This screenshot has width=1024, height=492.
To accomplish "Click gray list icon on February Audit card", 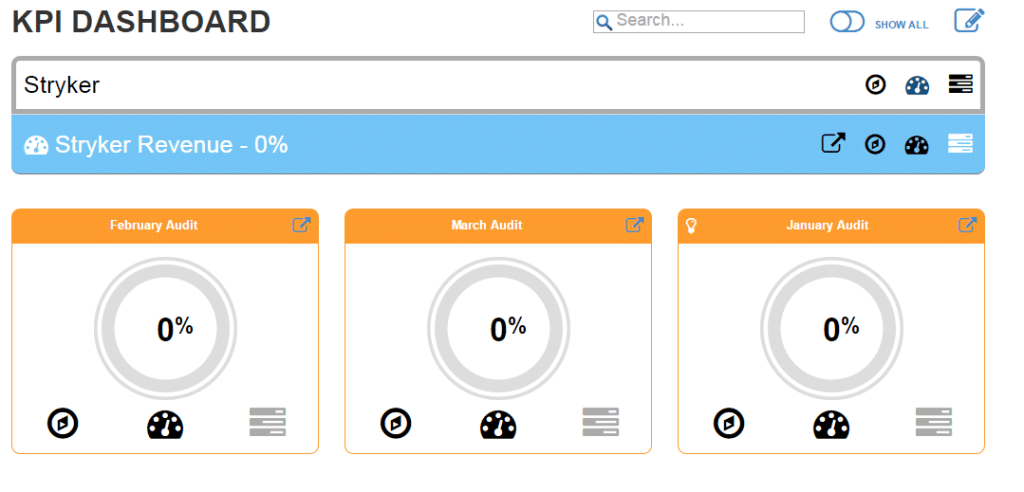I will [268, 422].
